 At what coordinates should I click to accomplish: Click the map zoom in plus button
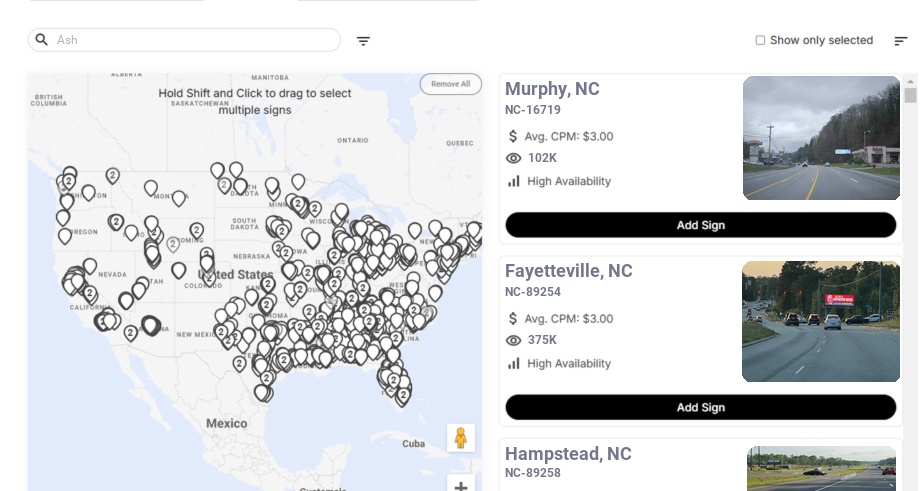[x=461, y=485]
